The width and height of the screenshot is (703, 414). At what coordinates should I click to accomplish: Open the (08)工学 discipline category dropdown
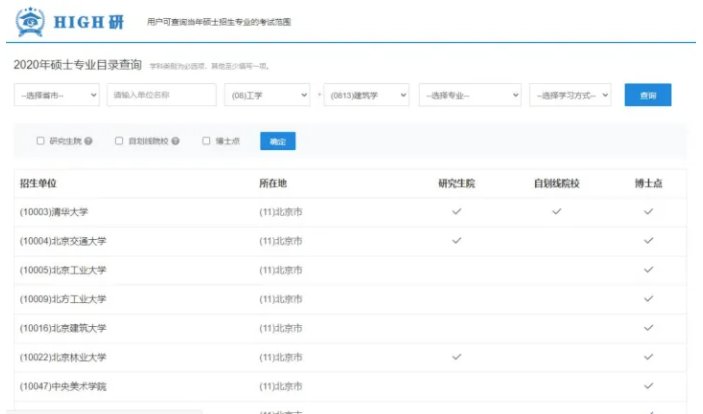pos(267,95)
